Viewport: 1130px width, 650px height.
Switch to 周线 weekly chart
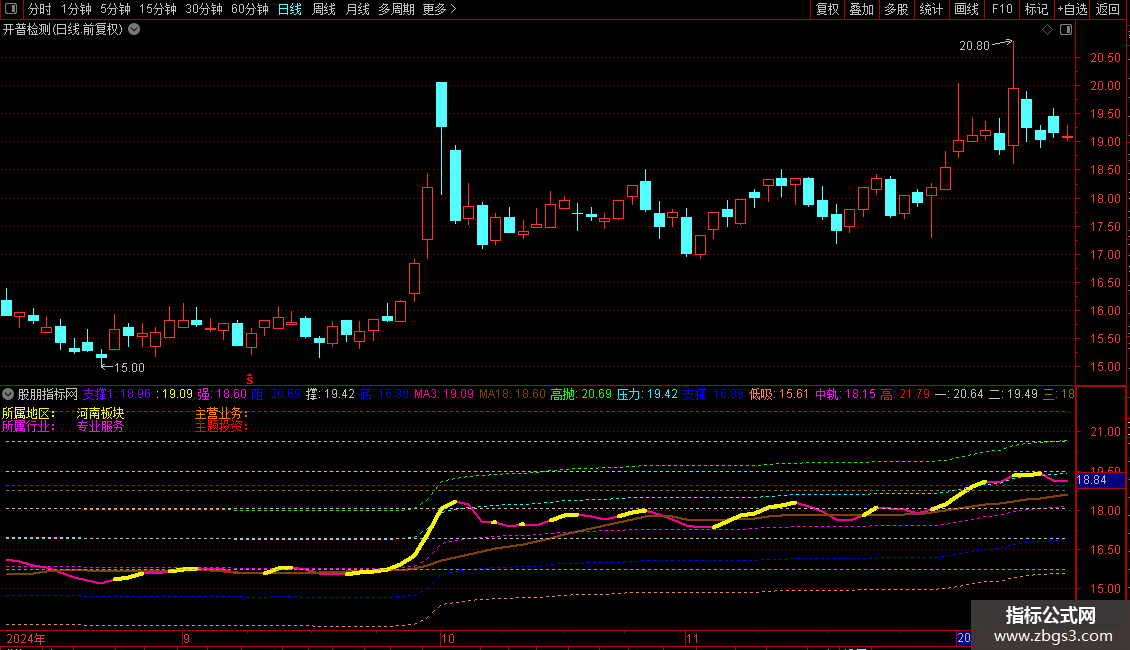[x=324, y=9]
